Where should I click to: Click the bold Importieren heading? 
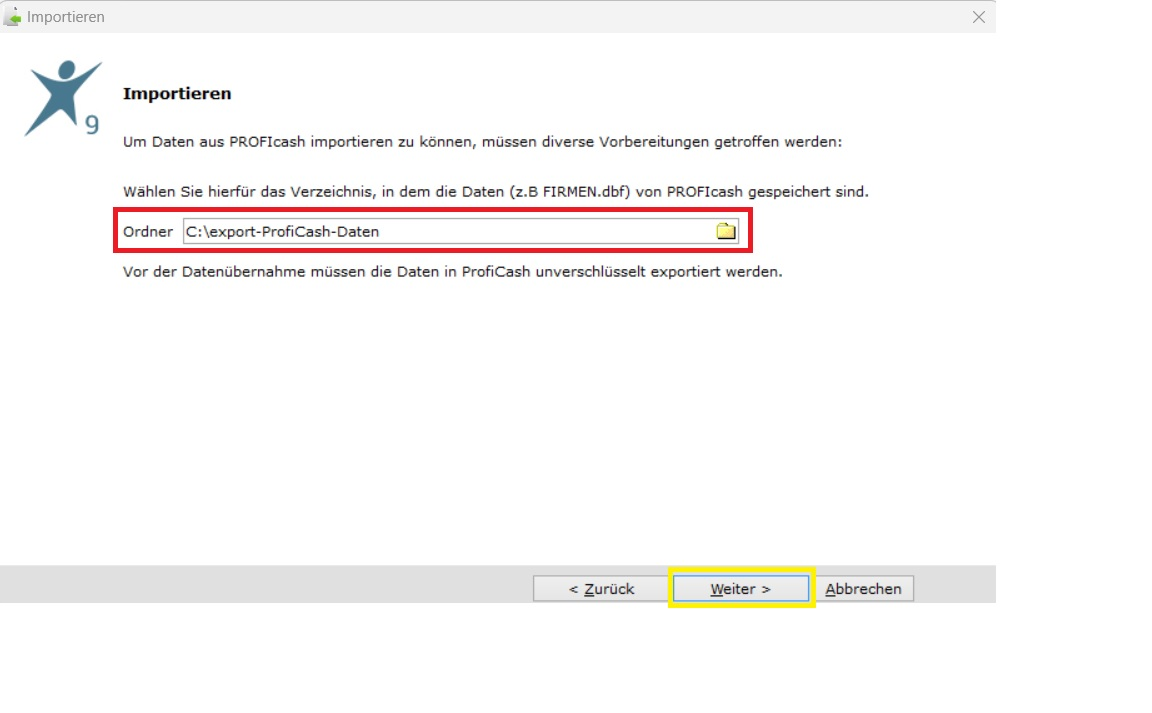click(177, 93)
